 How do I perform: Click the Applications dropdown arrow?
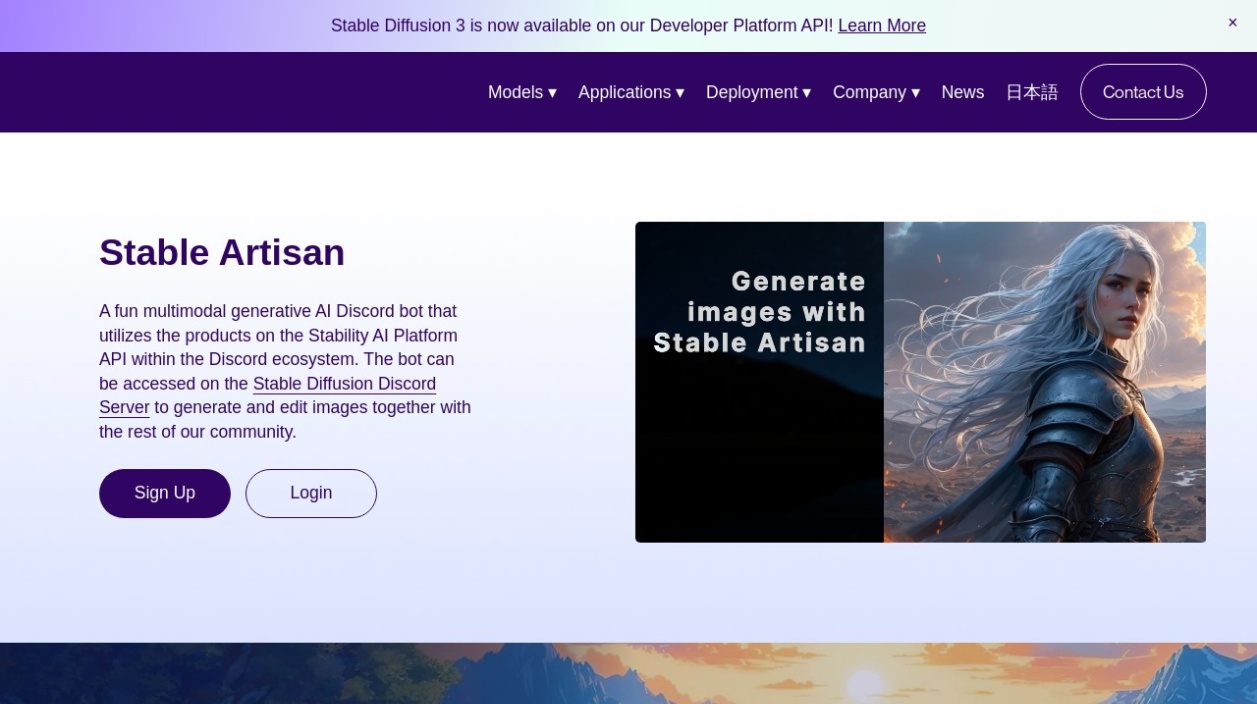(679, 92)
